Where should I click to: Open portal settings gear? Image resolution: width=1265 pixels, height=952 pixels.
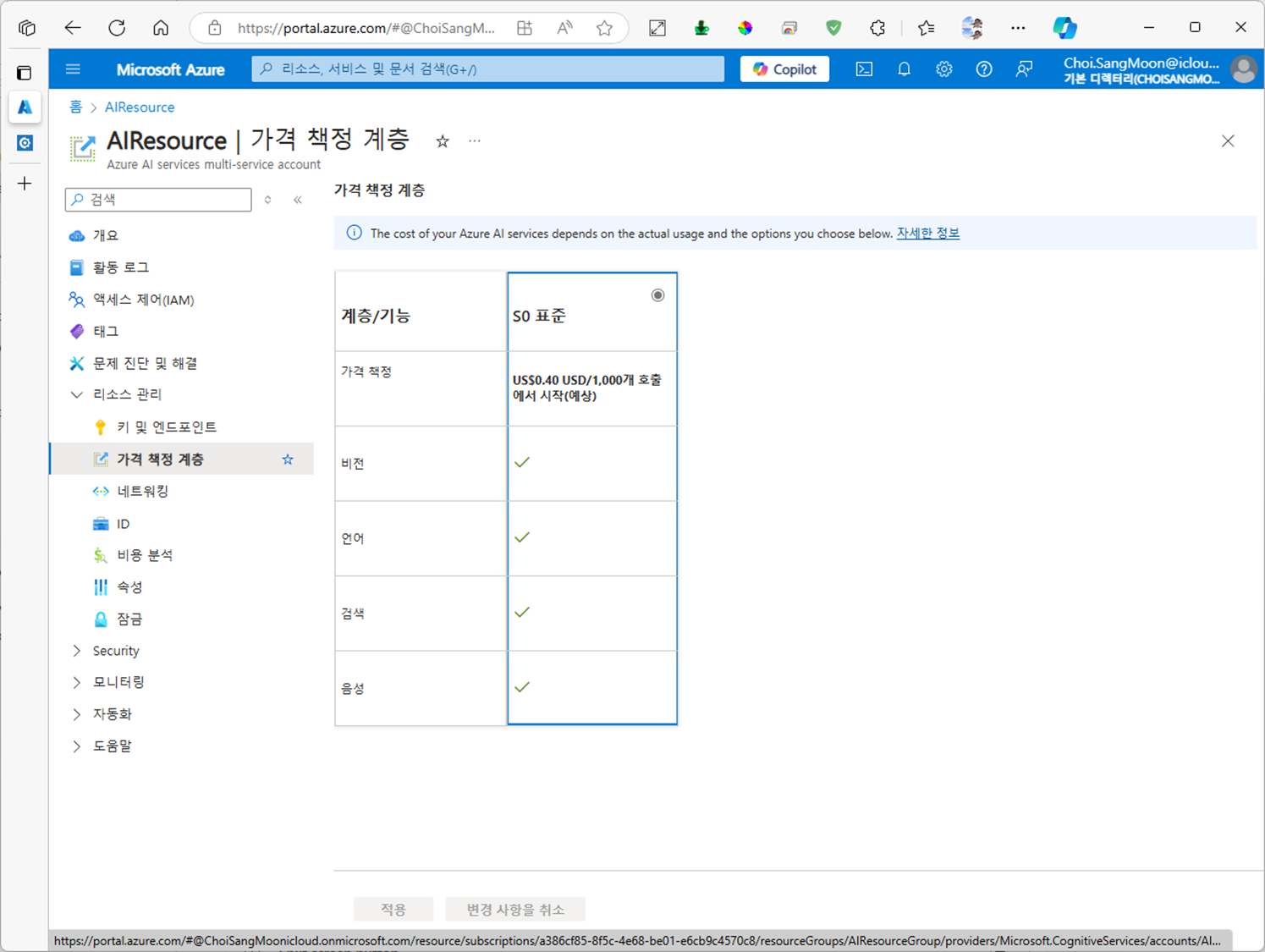pyautogui.click(x=943, y=69)
